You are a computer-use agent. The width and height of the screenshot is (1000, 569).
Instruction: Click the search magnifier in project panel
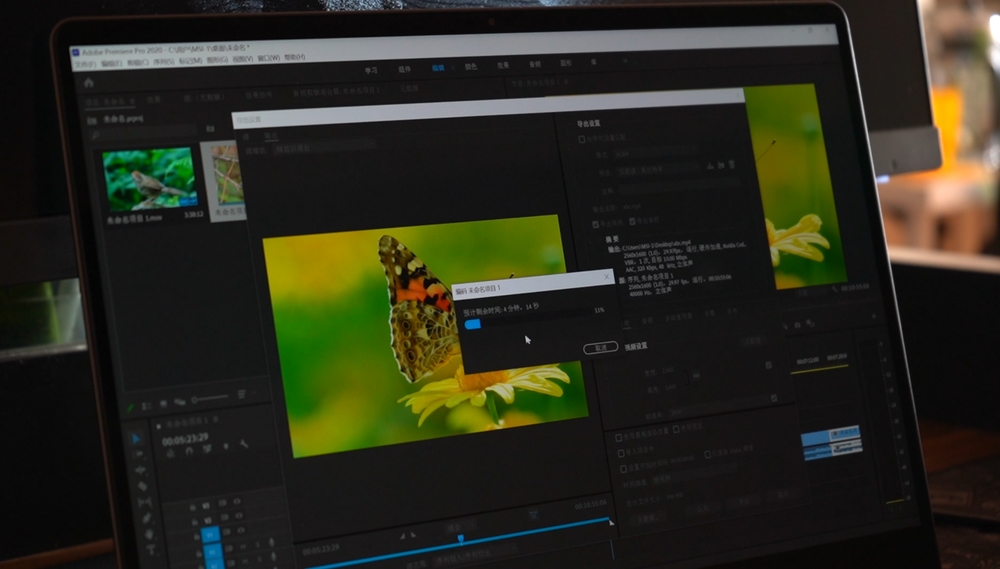(96, 135)
